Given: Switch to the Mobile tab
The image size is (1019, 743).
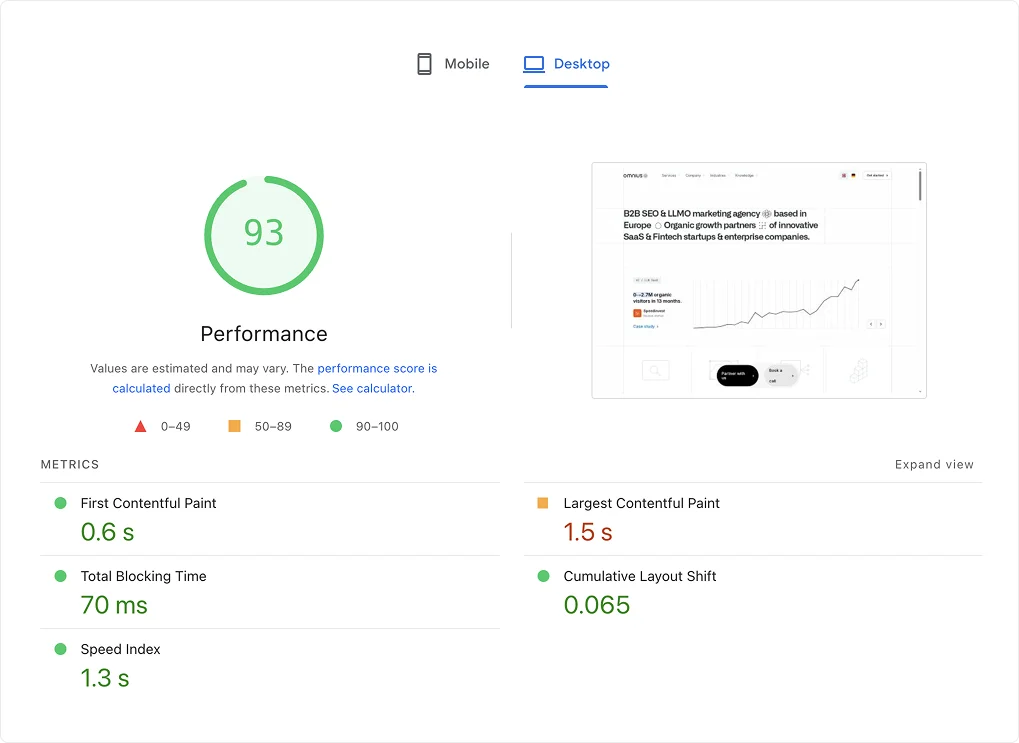Looking at the screenshot, I should click(453, 64).
